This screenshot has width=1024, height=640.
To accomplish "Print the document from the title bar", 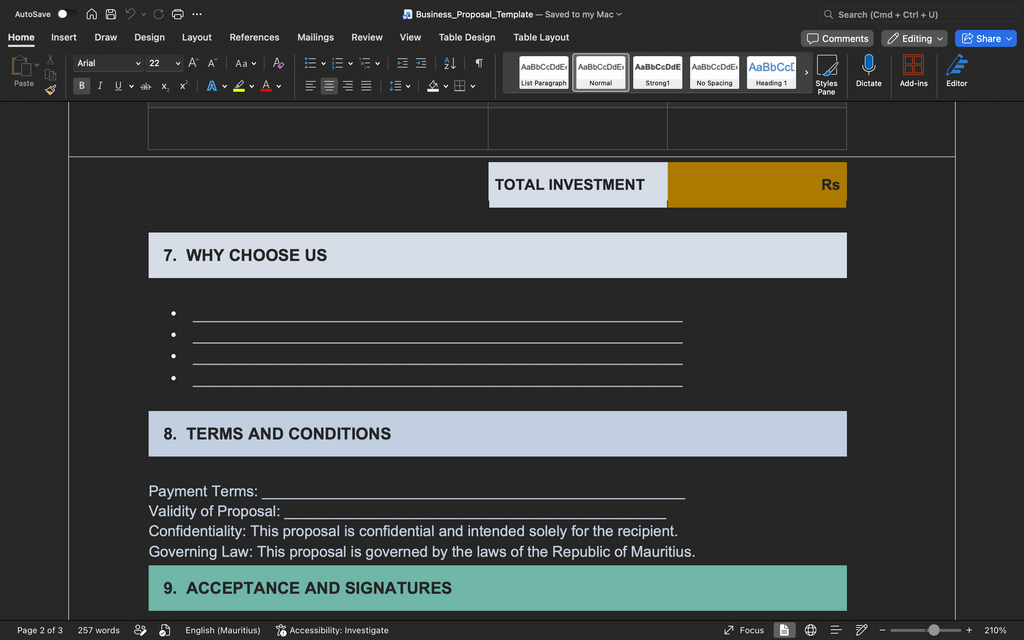I will point(178,14).
